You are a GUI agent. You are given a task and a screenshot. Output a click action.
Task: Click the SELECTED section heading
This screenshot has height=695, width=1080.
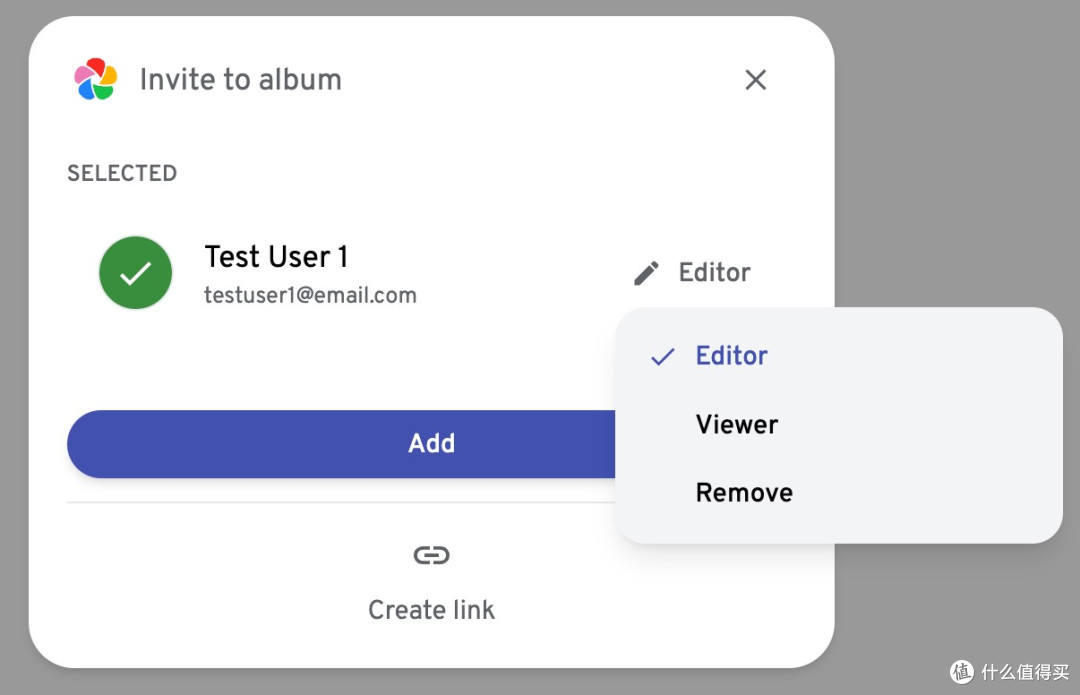click(122, 173)
